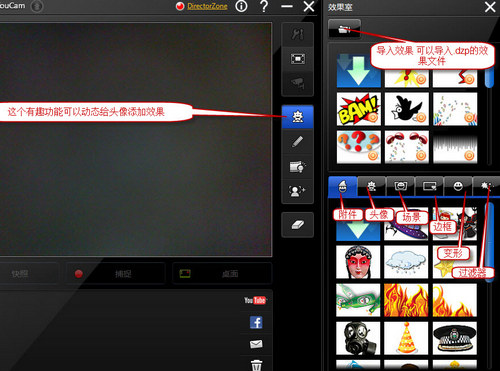Click the 桌面 desktop capture button
Viewport: 500px width, 371px height.
pos(222,274)
